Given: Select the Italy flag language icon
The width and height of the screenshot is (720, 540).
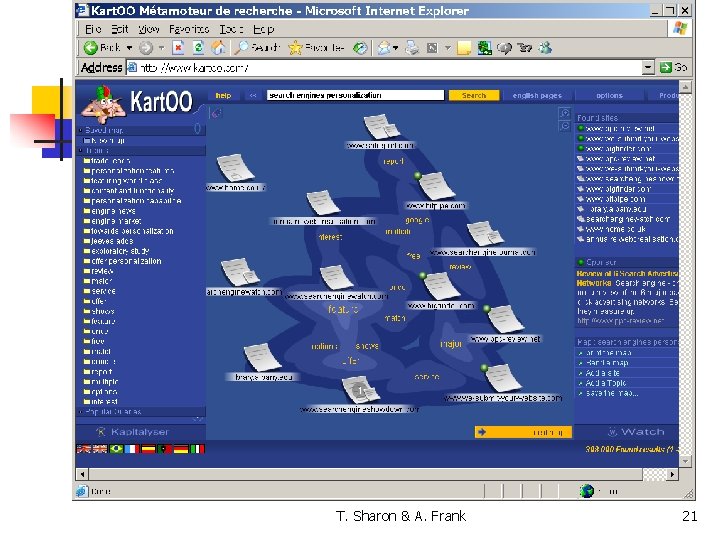Looking at the screenshot, I should 197,449.
